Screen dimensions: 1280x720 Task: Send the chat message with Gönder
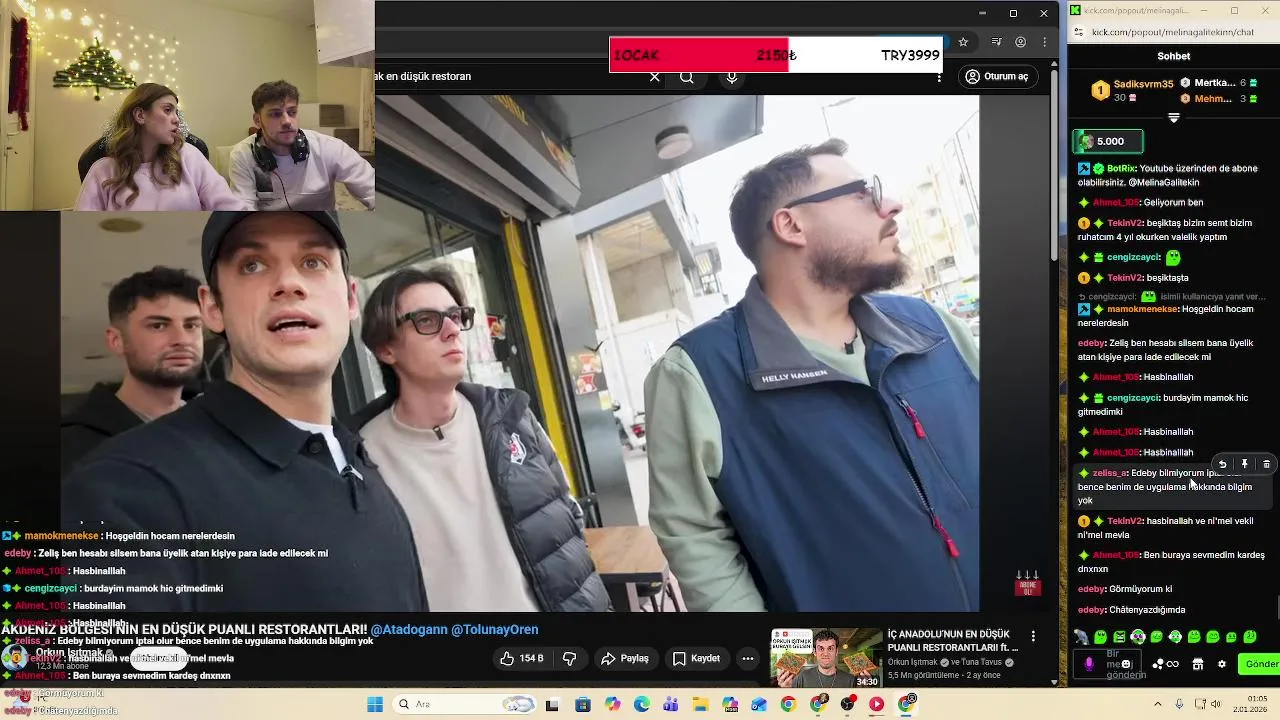pyautogui.click(x=1260, y=664)
